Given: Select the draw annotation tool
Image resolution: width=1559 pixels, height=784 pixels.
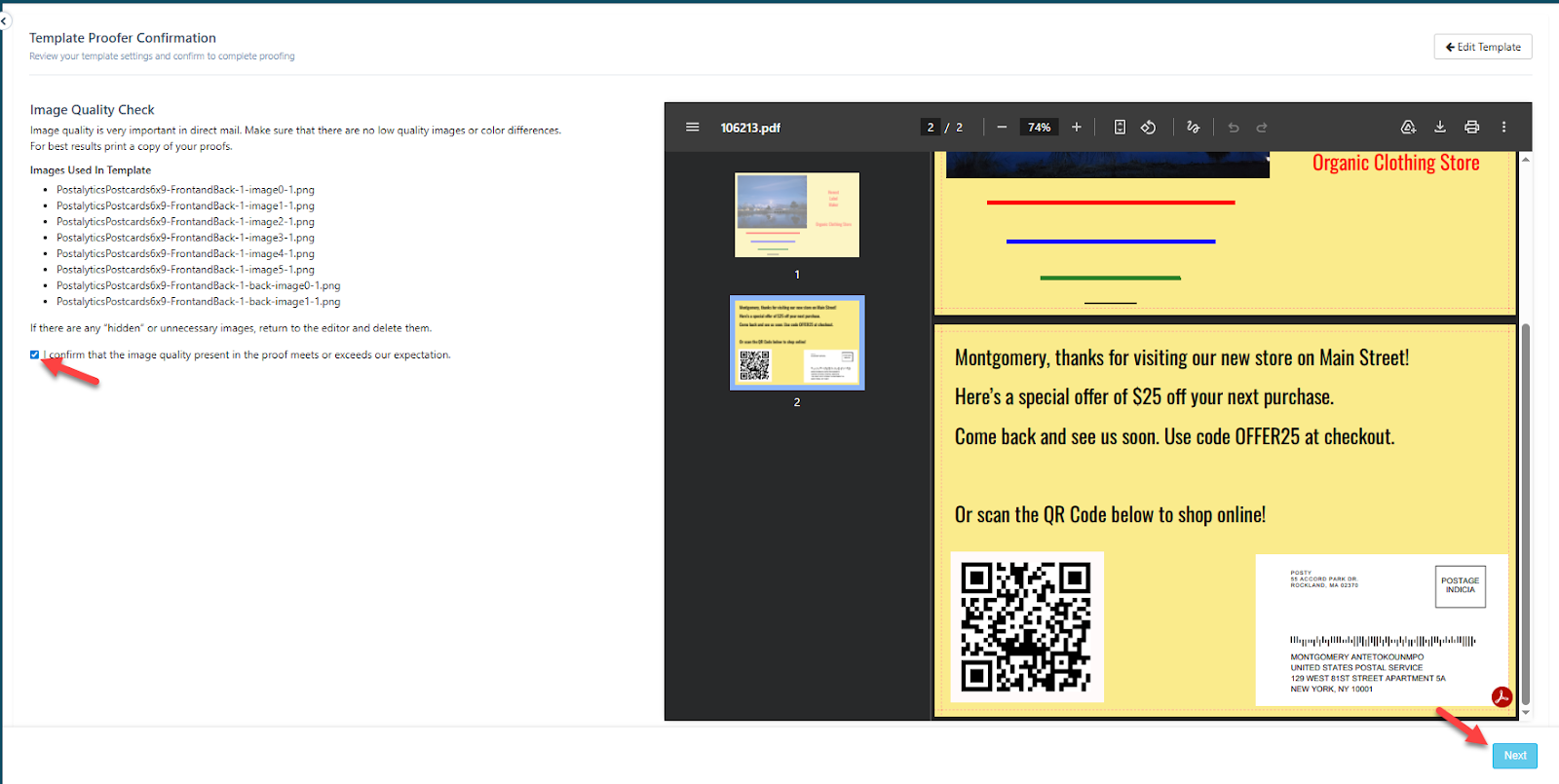Looking at the screenshot, I should (x=1194, y=128).
